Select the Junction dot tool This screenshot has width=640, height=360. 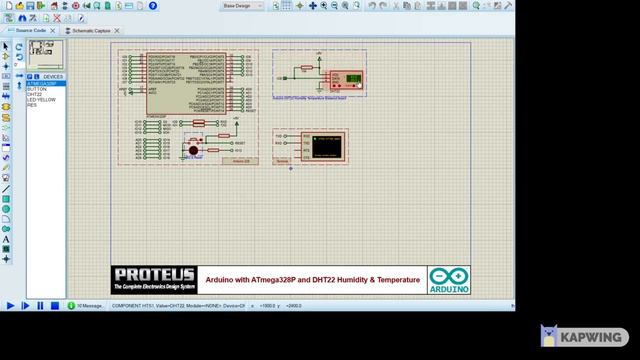[6, 66]
